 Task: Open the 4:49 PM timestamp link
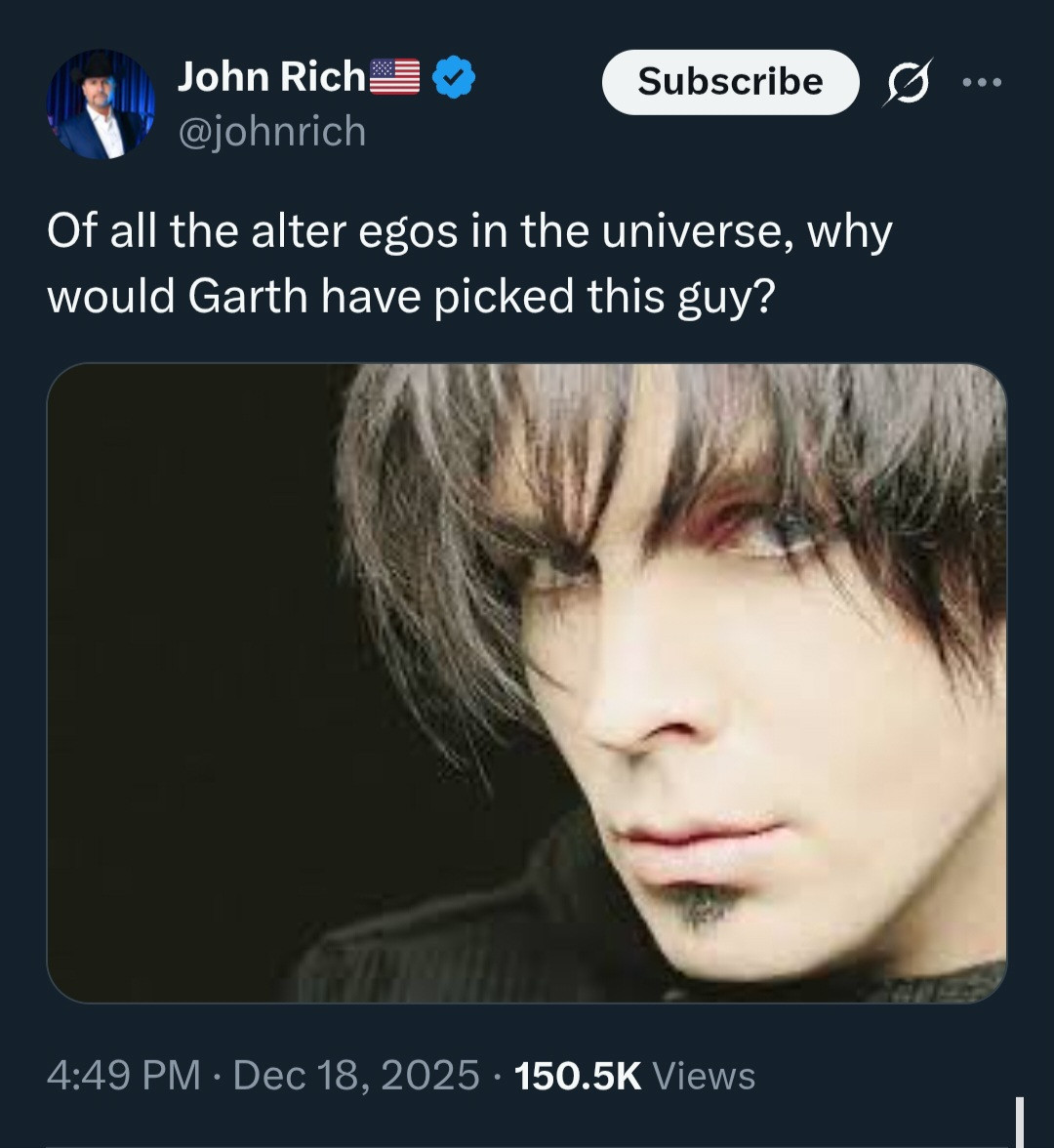(123, 1076)
